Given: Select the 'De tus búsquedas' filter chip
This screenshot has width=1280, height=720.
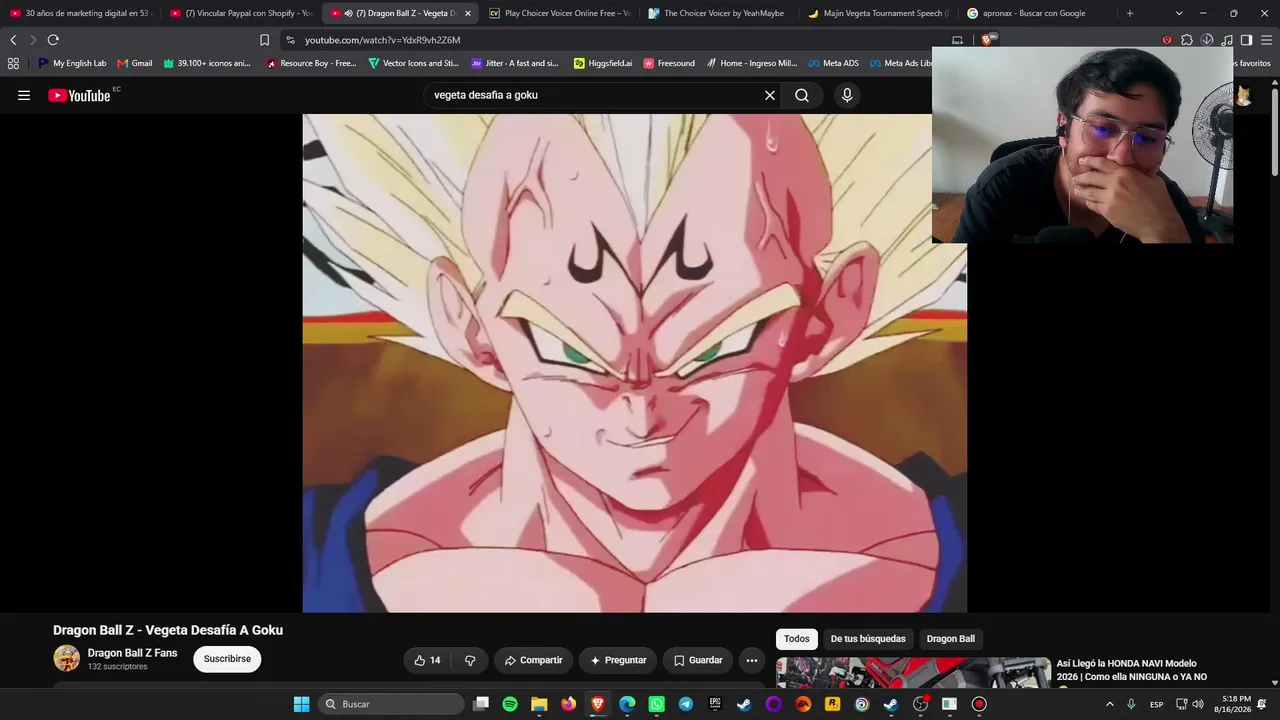Looking at the screenshot, I should (x=868, y=639).
